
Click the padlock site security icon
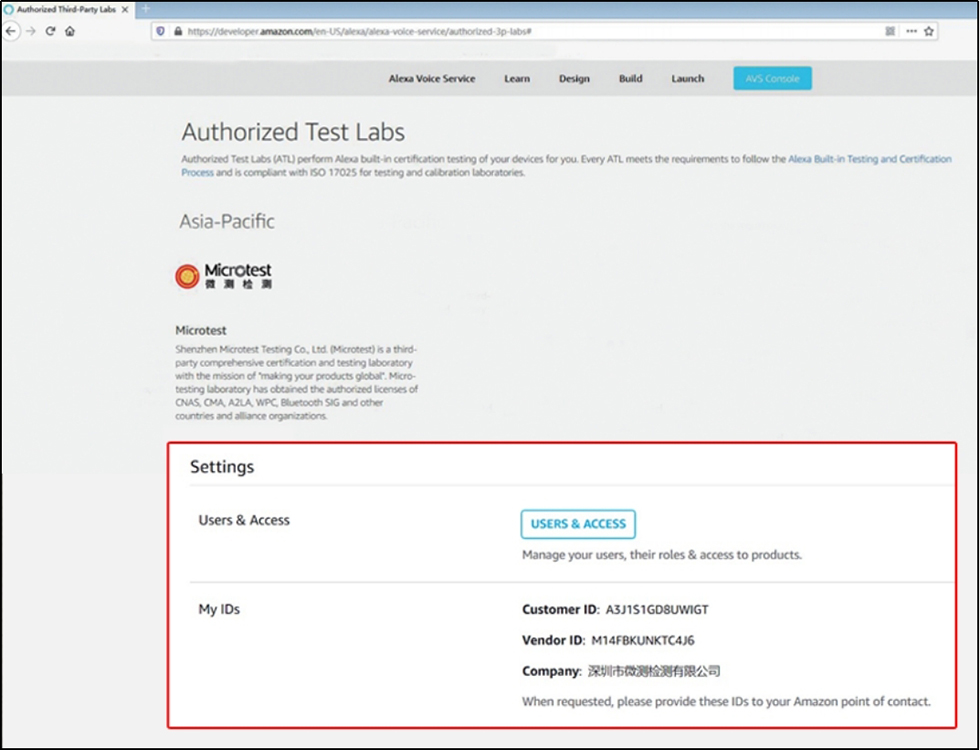click(x=178, y=31)
